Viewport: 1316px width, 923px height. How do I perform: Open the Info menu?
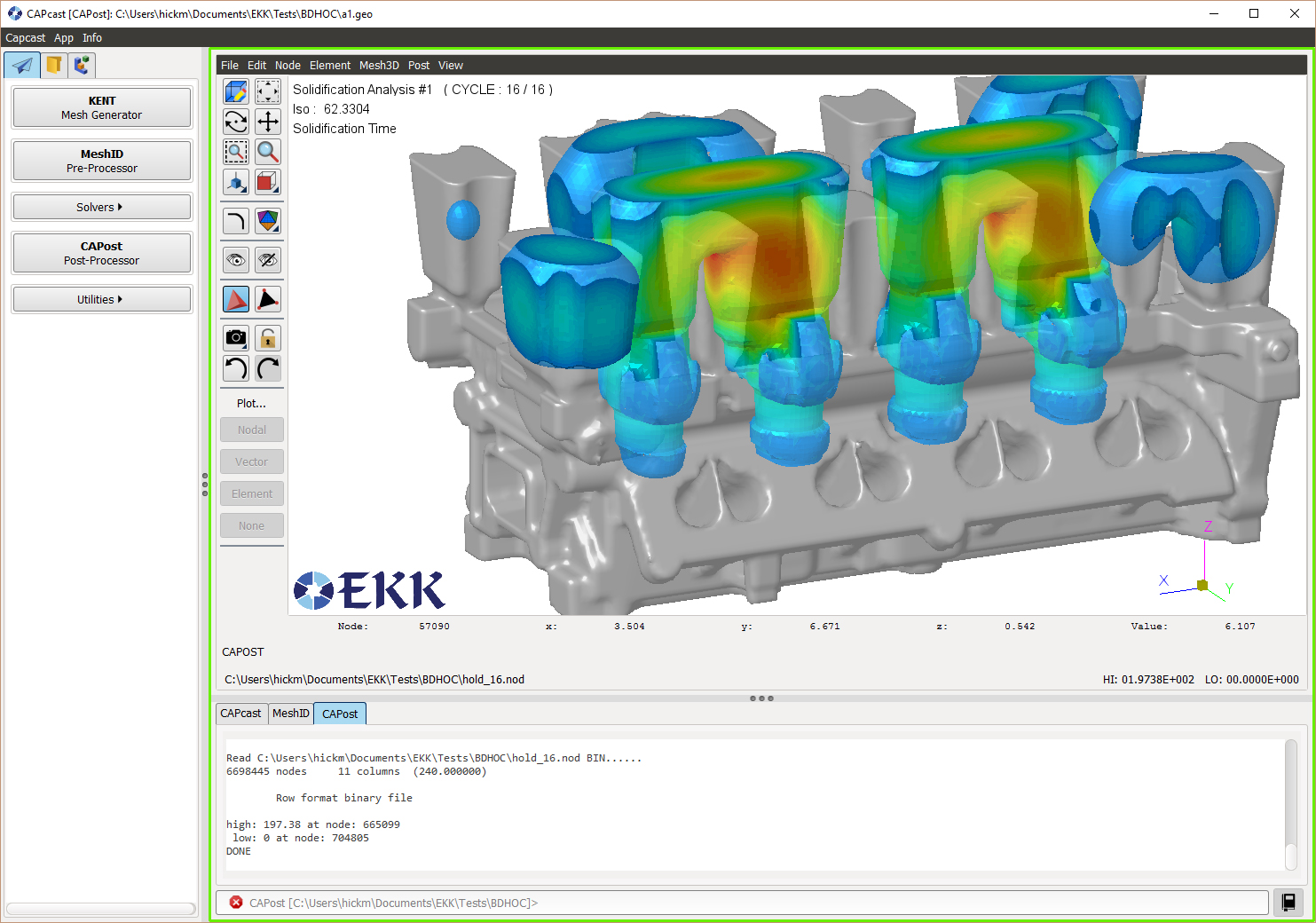92,38
